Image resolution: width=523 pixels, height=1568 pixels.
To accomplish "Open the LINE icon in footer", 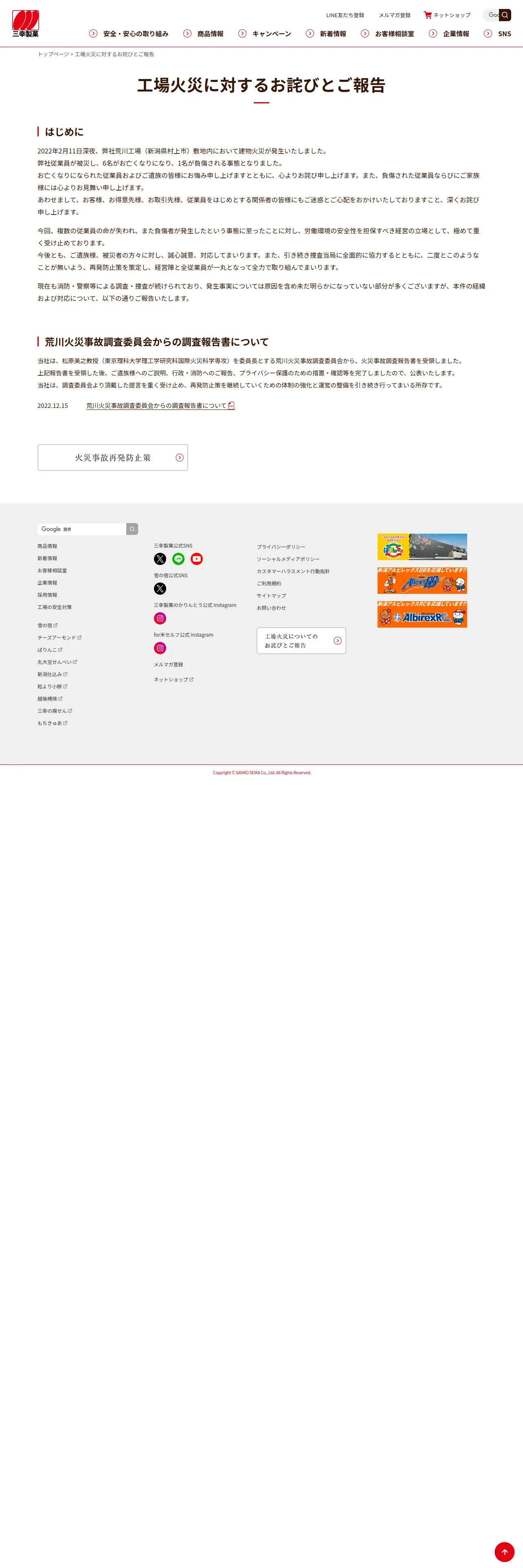I will [x=178, y=559].
